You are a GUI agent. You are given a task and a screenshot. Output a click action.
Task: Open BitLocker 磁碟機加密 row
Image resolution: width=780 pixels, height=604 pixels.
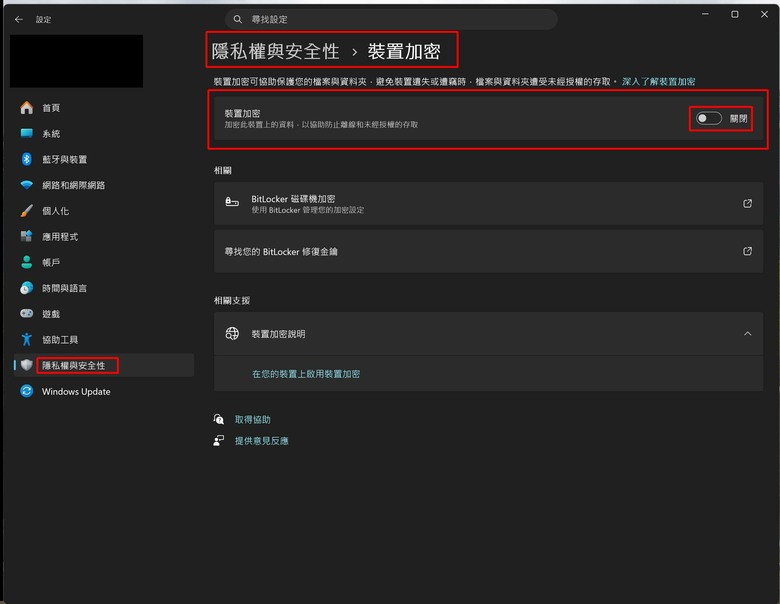(x=488, y=203)
